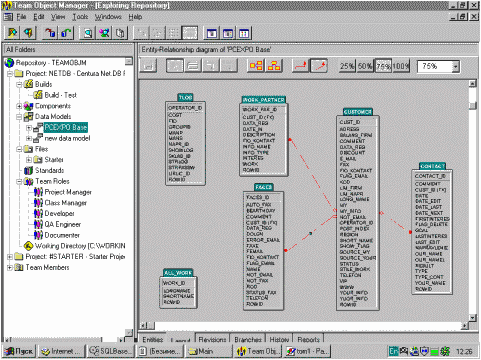The image size is (481, 360).
Task: Click the first diagram toolbar button
Action: pos(148,66)
